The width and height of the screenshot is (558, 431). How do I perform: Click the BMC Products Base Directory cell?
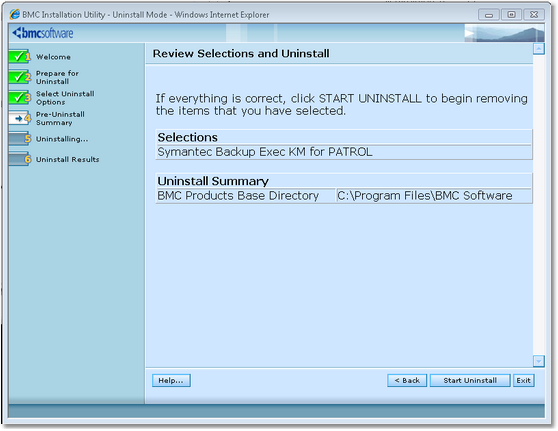[246, 196]
